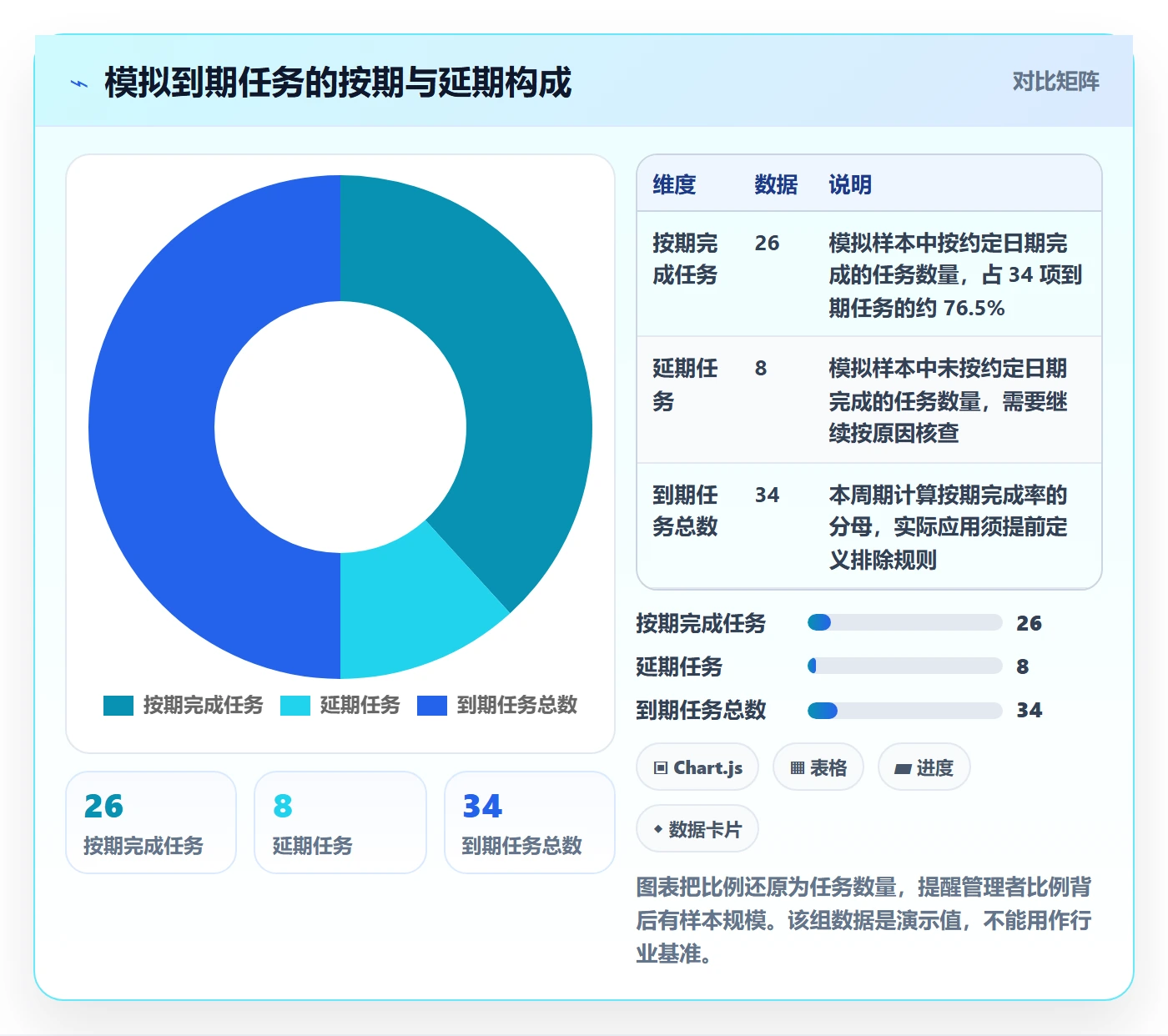Toggle the 延期任务 legend swatch
1168x1036 pixels.
point(295,706)
